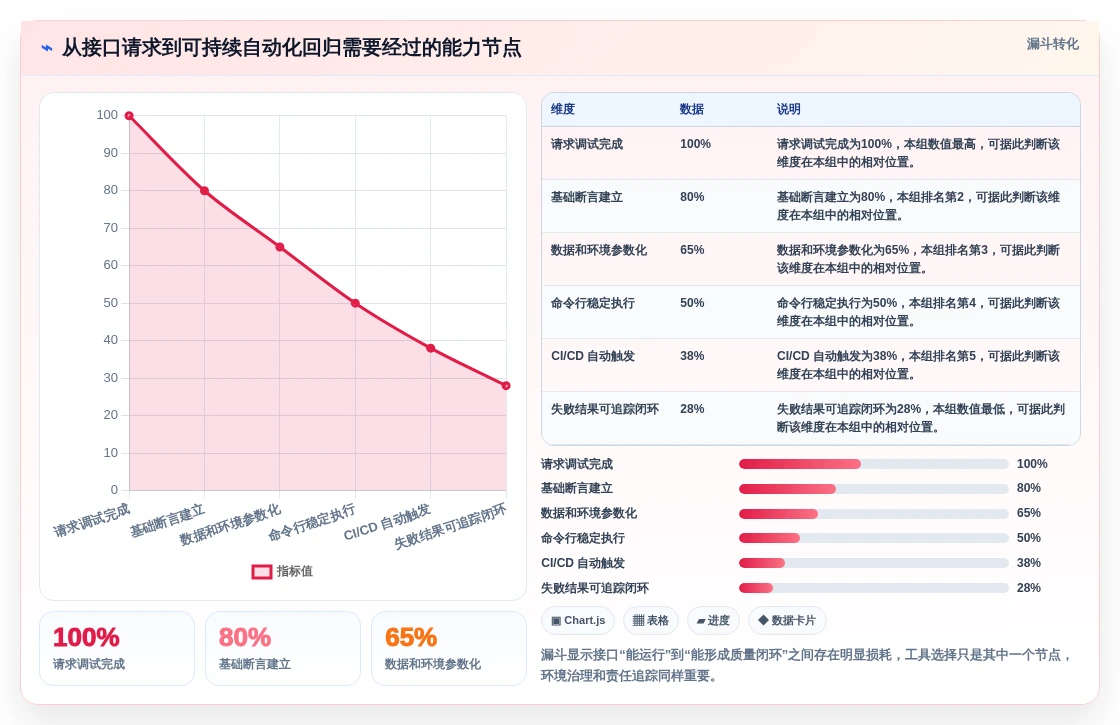This screenshot has width=1120, height=725.
Task: Click the 失败结果可追踪闭环 progress bar
Action: (x=874, y=589)
